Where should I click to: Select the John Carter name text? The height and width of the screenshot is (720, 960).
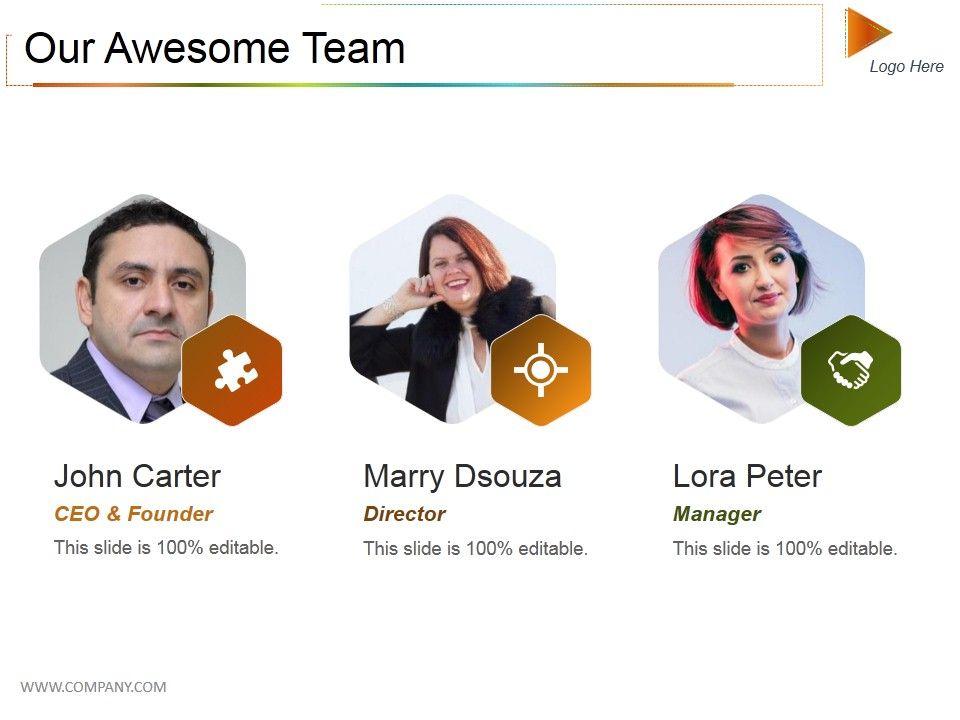[137, 476]
